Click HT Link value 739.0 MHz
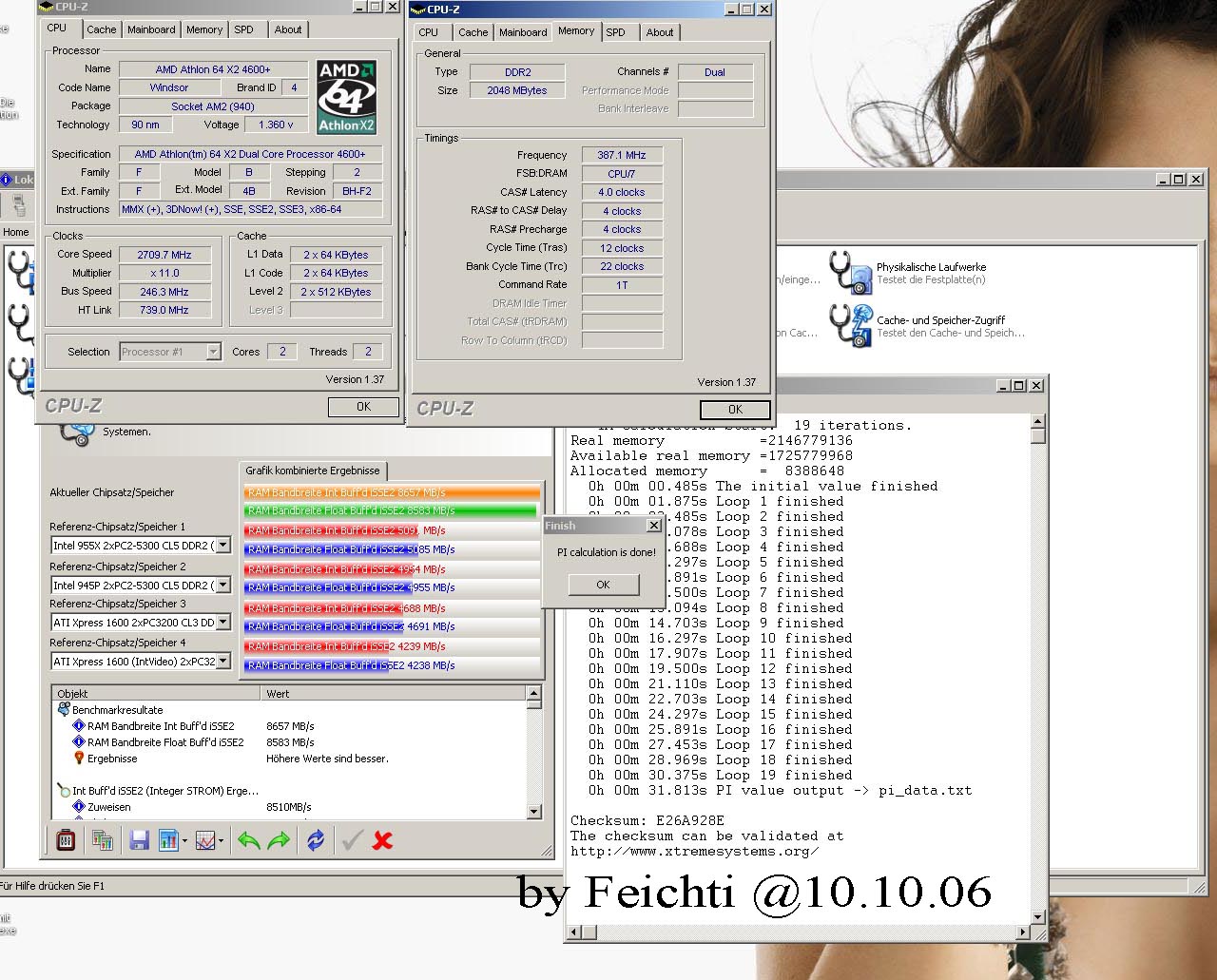 (164, 310)
